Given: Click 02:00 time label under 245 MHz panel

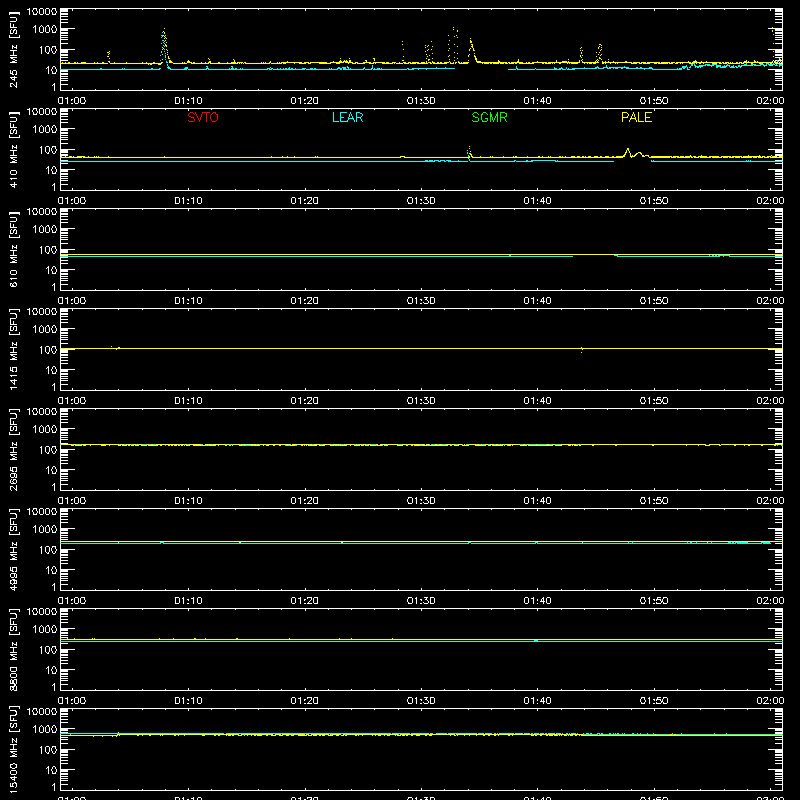Looking at the screenshot, I should pos(770,101).
